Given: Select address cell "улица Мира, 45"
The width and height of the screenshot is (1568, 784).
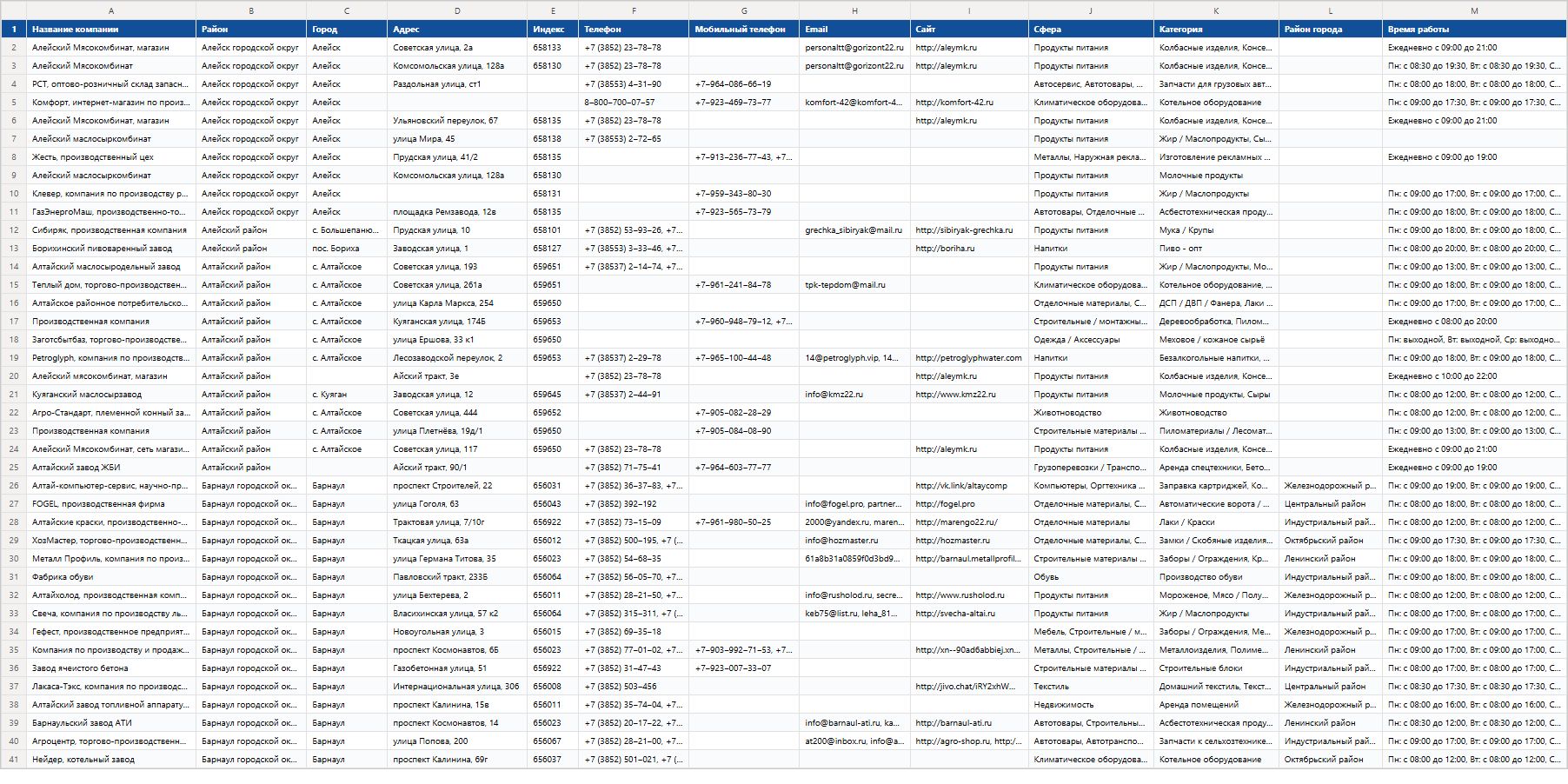Looking at the screenshot, I should coord(457,139).
